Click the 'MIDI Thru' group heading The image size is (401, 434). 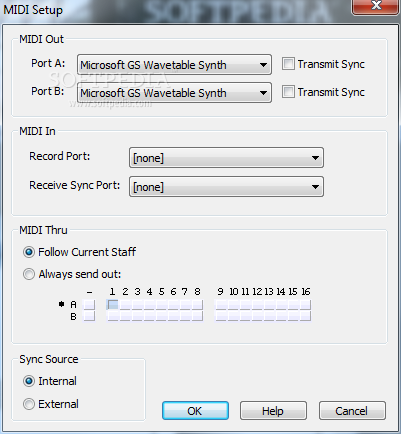tap(43, 230)
